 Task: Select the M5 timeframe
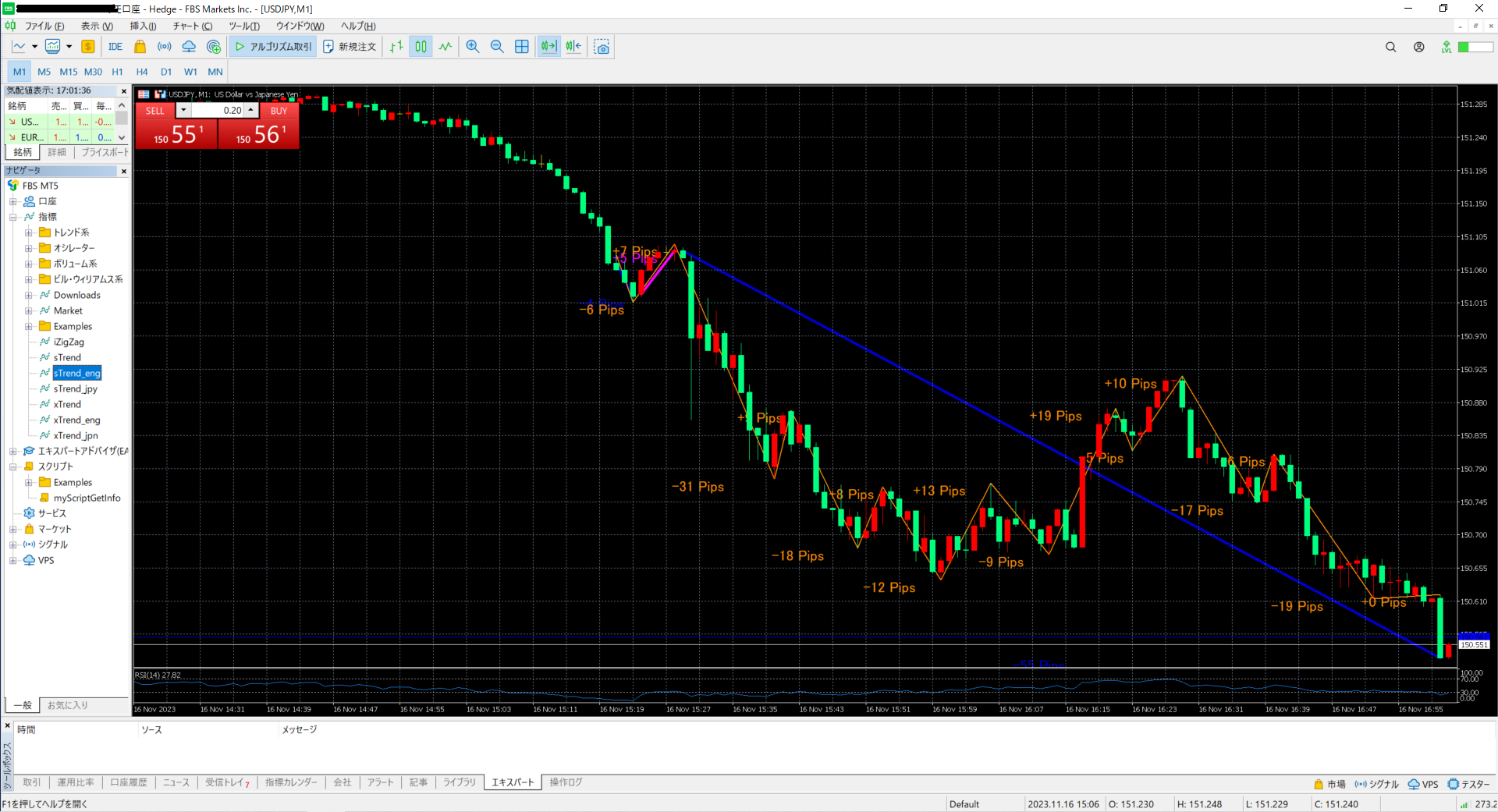(x=44, y=72)
